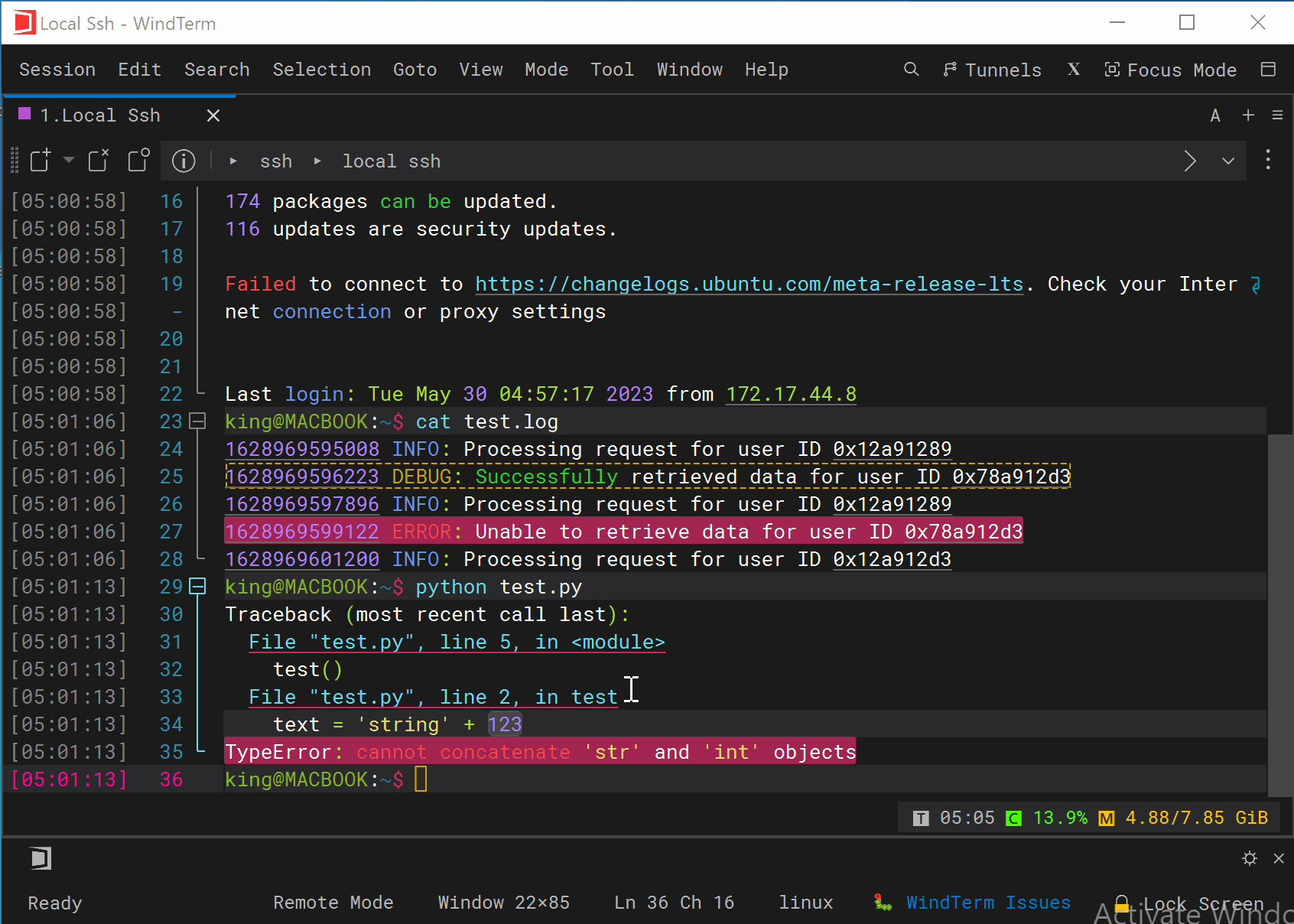This screenshot has height=924, width=1294.
Task: Open the Selection menu
Action: (322, 70)
